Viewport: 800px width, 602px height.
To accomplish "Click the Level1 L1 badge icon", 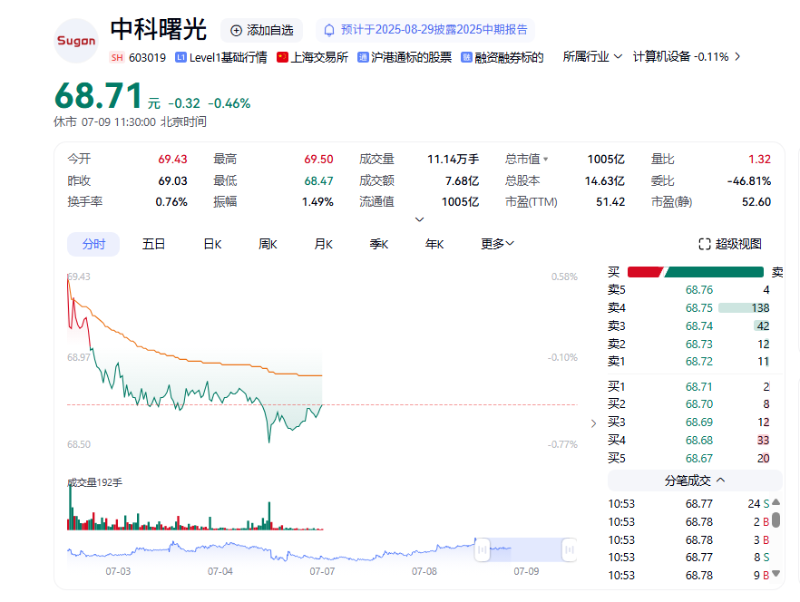I will (x=181, y=57).
